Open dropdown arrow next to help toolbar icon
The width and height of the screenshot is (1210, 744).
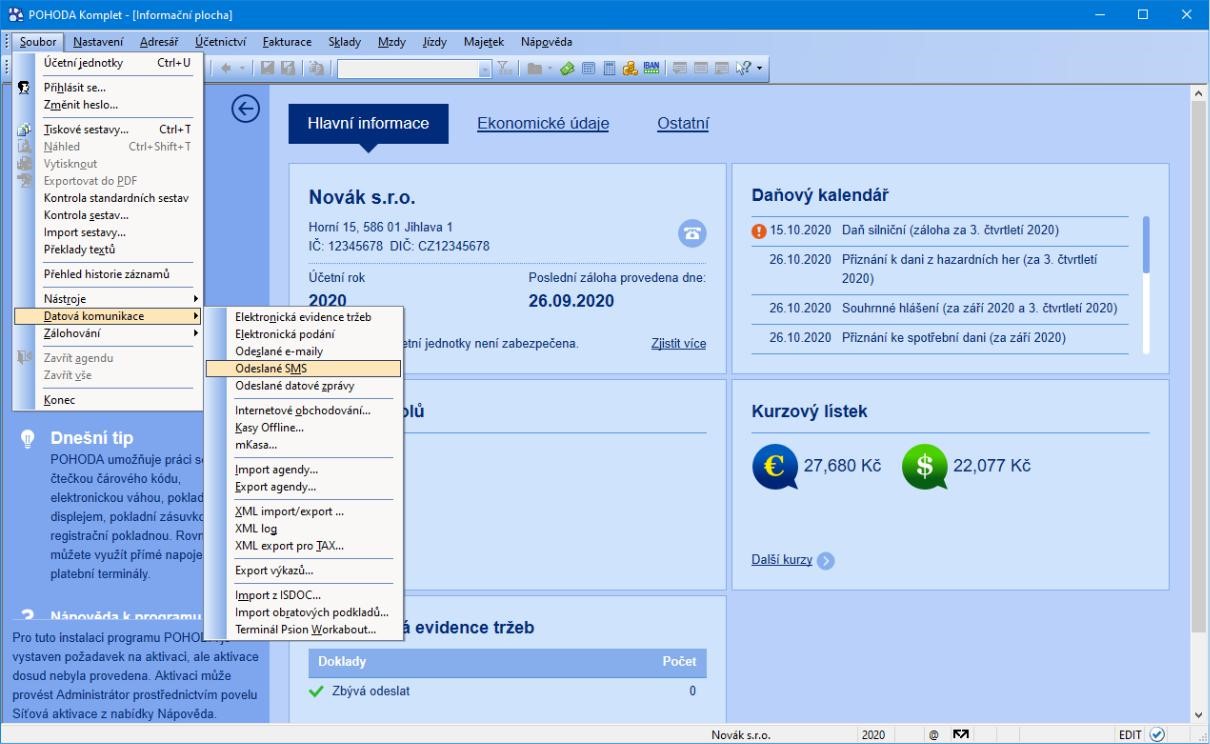(760, 69)
